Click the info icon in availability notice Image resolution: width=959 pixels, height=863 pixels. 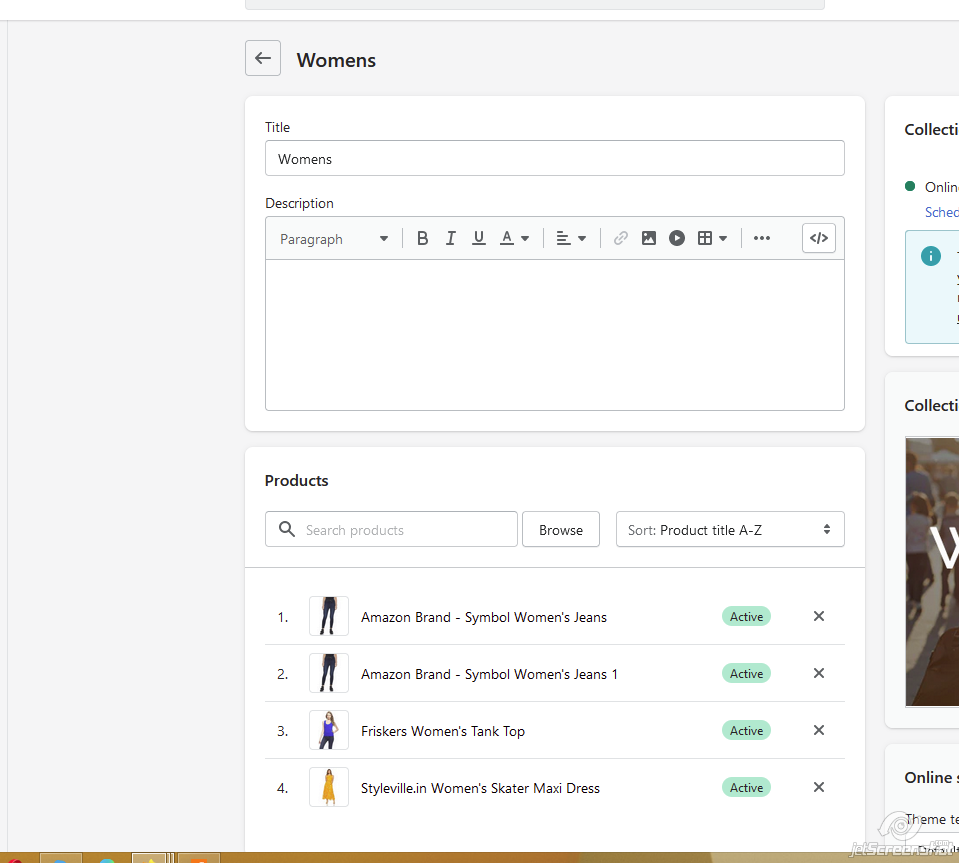[931, 256]
